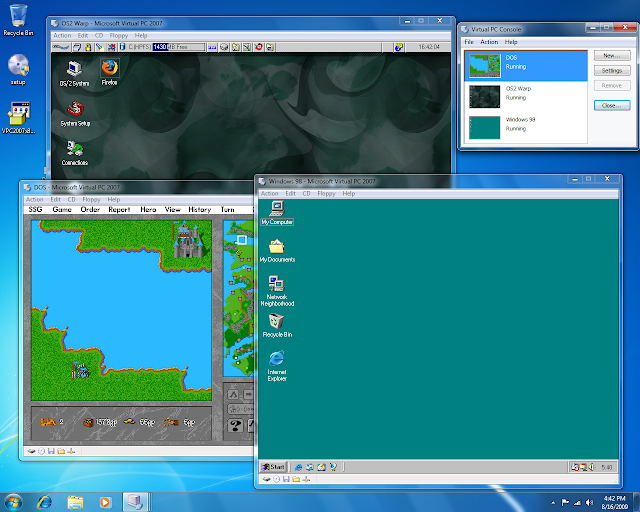Image resolution: width=640 pixels, height=512 pixels.
Task: Click Settings button in Virtual PC Console
Action: pos(612,71)
